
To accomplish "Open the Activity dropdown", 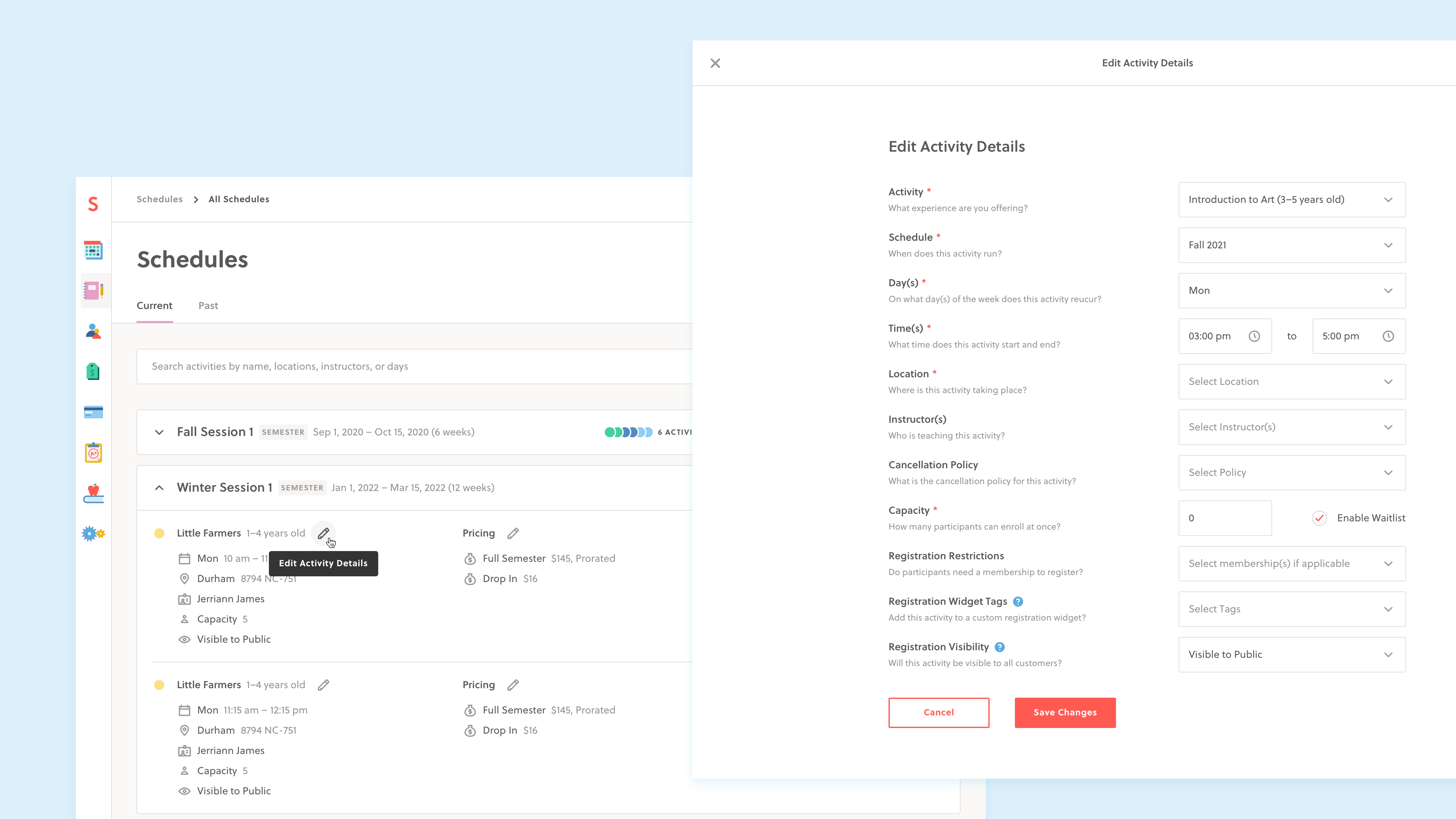I will coord(1291,199).
